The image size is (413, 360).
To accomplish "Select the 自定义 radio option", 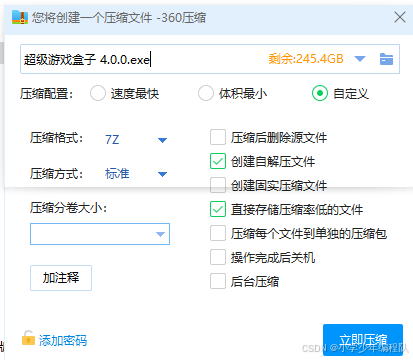I will (x=320, y=93).
